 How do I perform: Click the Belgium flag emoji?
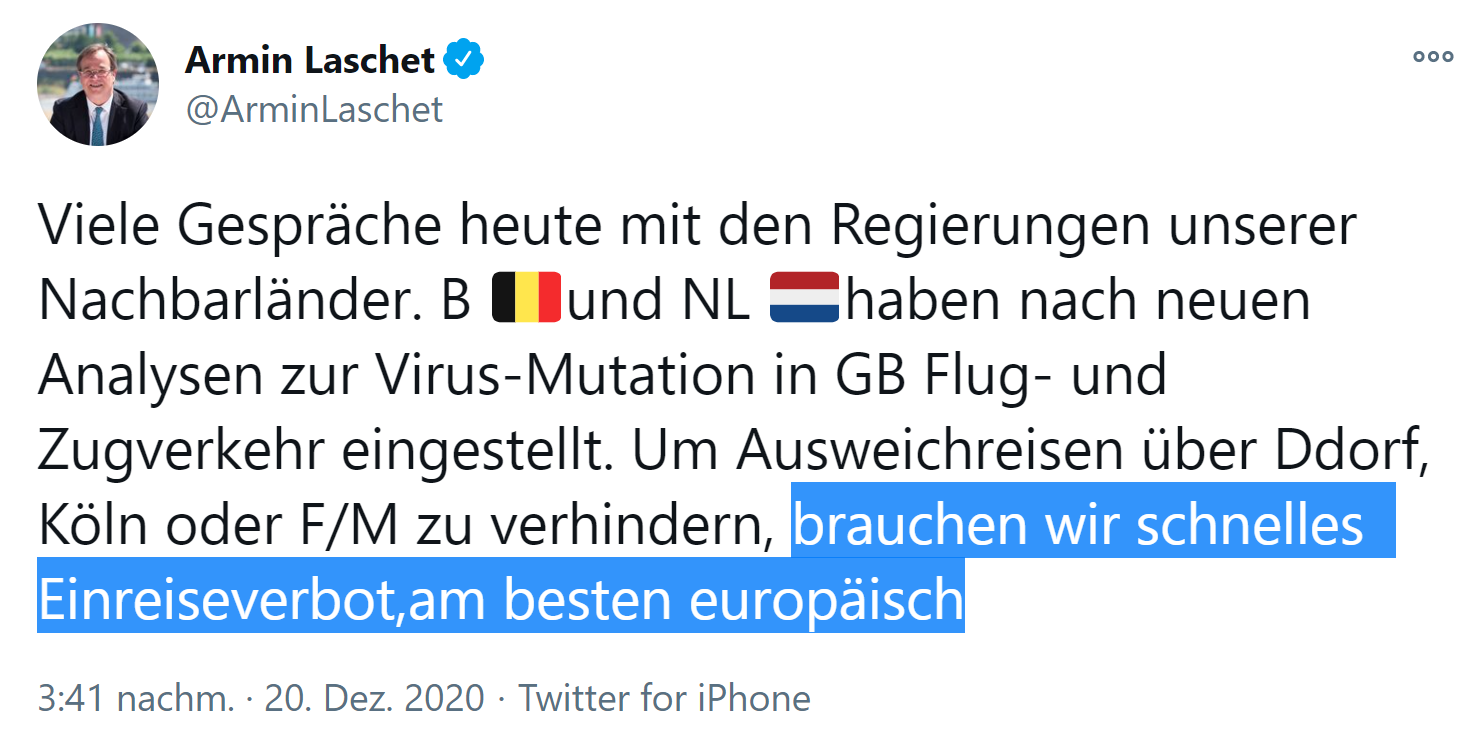pyautogui.click(x=527, y=298)
